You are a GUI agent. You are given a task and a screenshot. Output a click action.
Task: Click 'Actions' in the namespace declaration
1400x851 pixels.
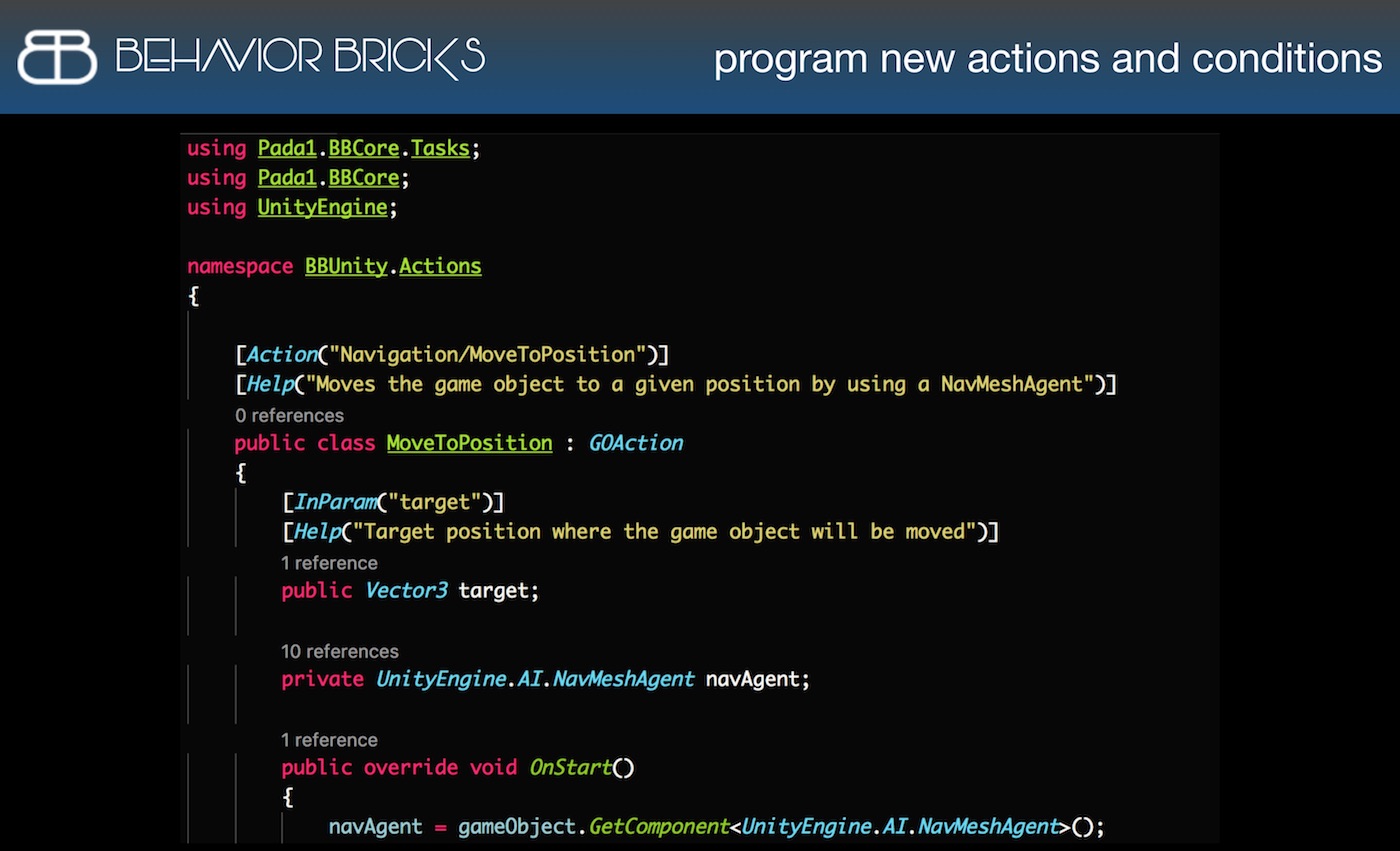click(440, 266)
